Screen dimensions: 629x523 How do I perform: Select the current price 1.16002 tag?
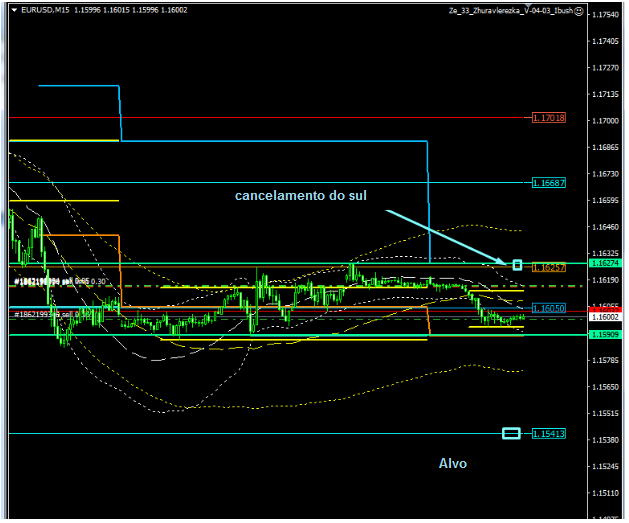[x=604, y=317]
